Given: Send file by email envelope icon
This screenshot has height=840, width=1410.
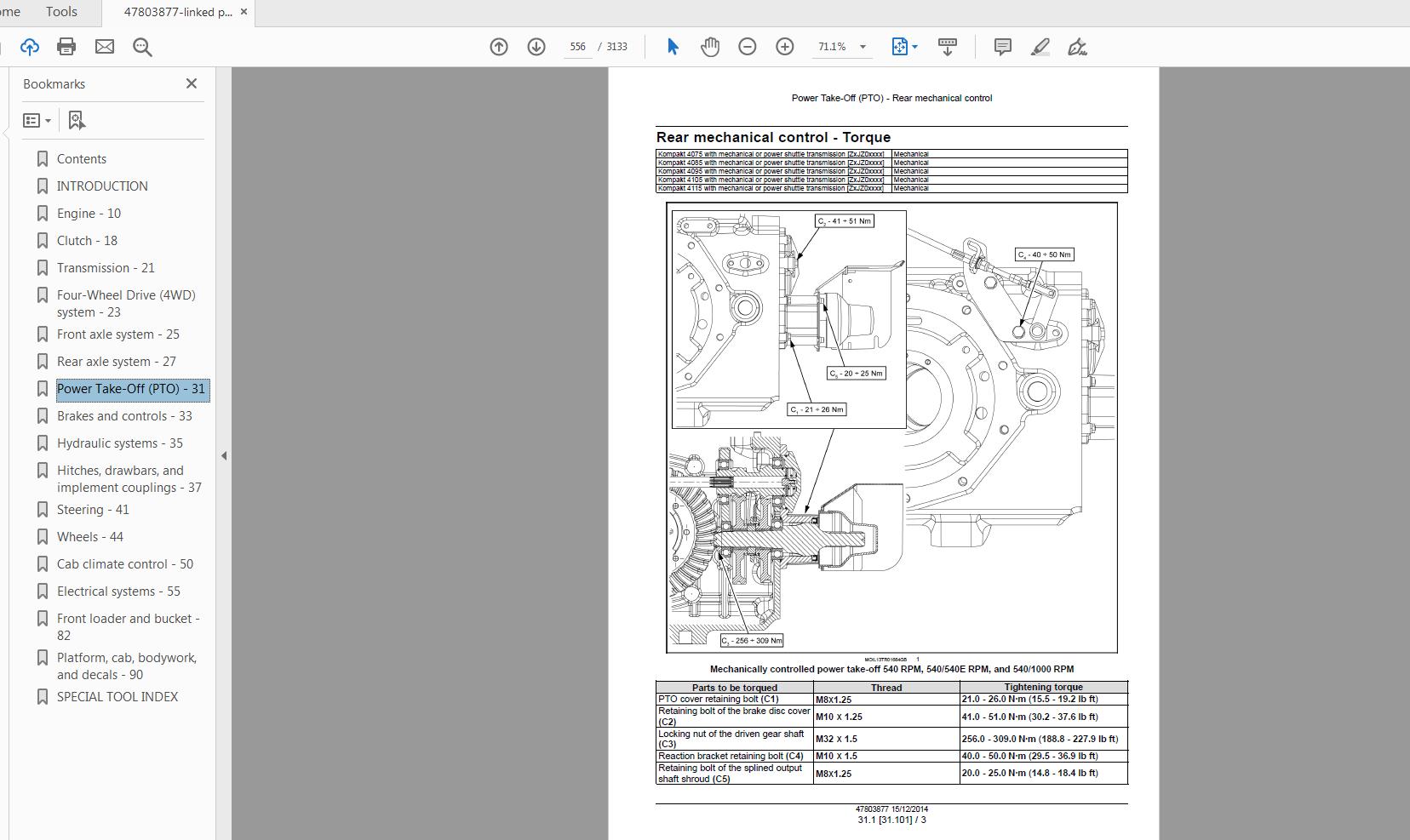Looking at the screenshot, I should click(x=105, y=47).
